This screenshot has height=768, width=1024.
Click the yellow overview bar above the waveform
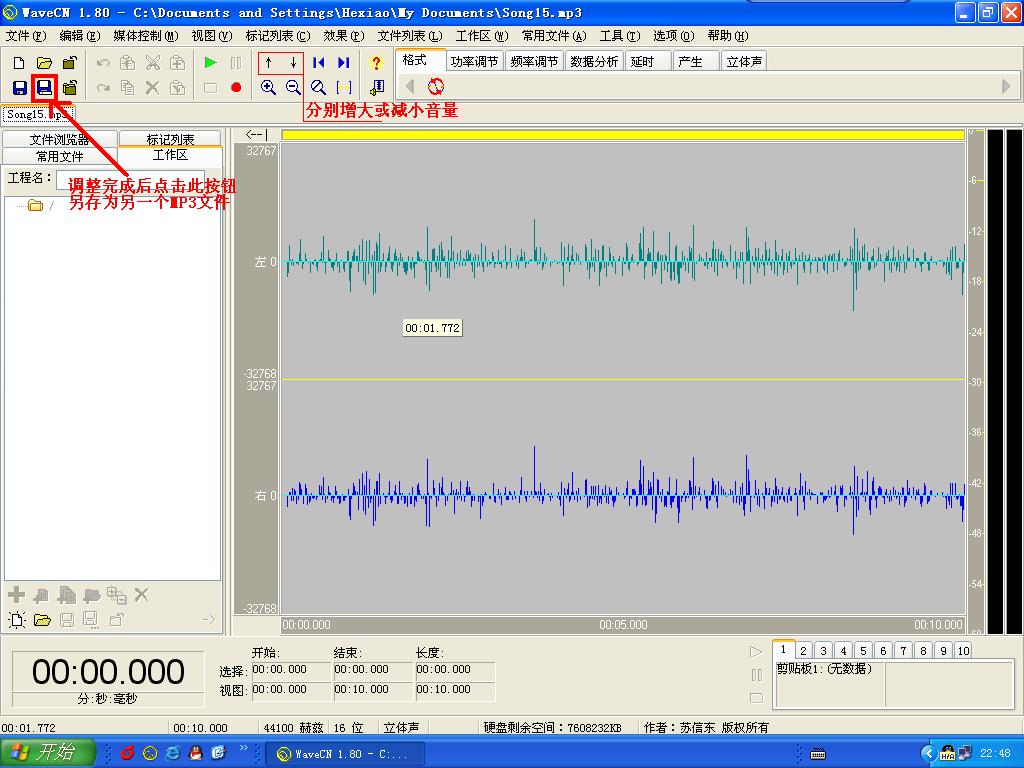coord(623,135)
